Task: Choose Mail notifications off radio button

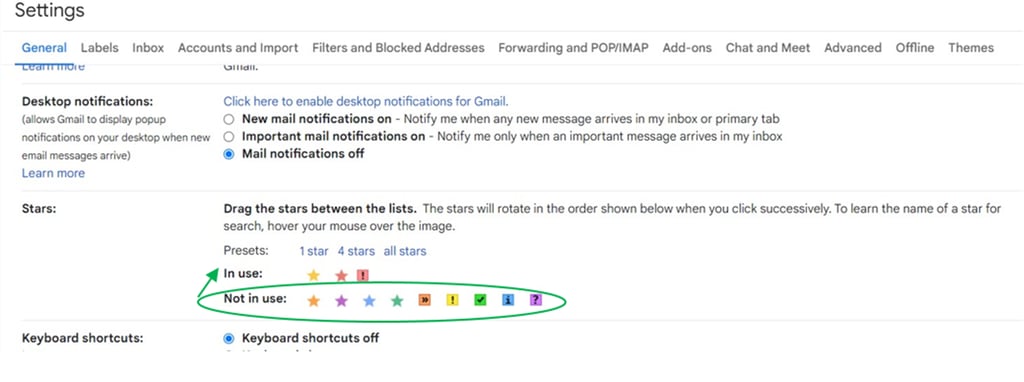Action: pyautogui.click(x=229, y=154)
